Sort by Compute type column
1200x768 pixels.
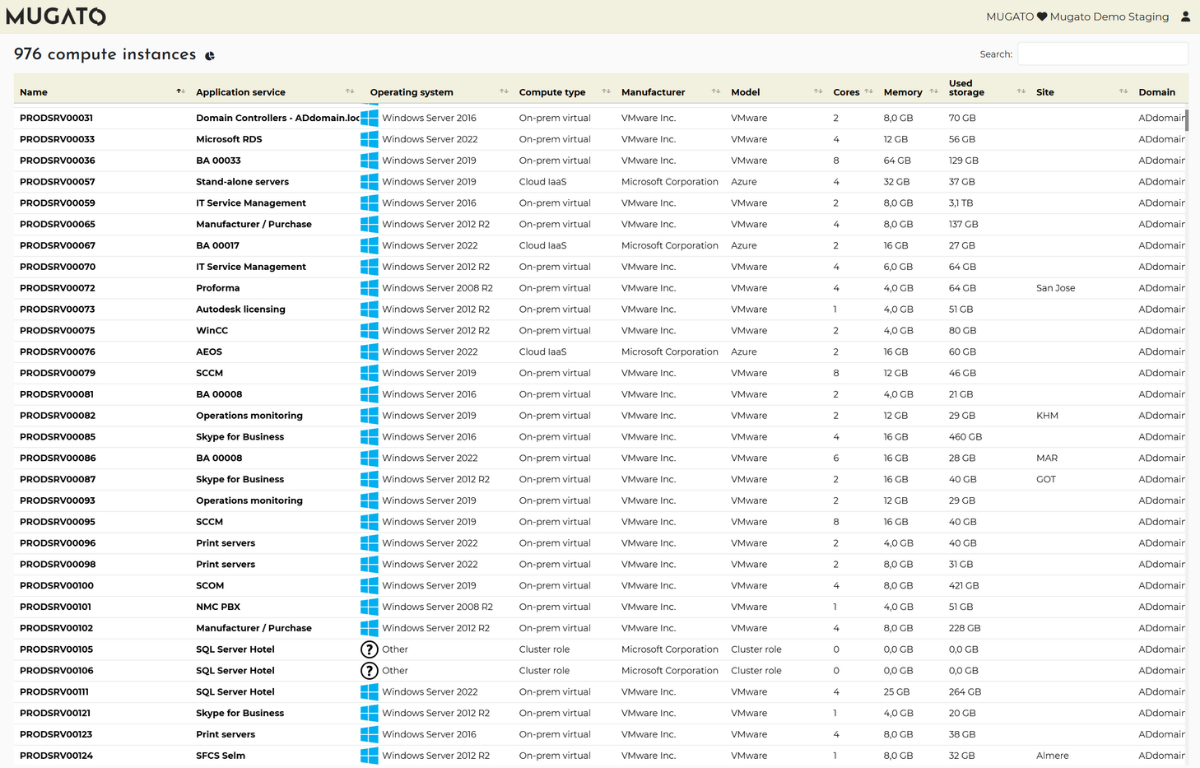coord(552,92)
